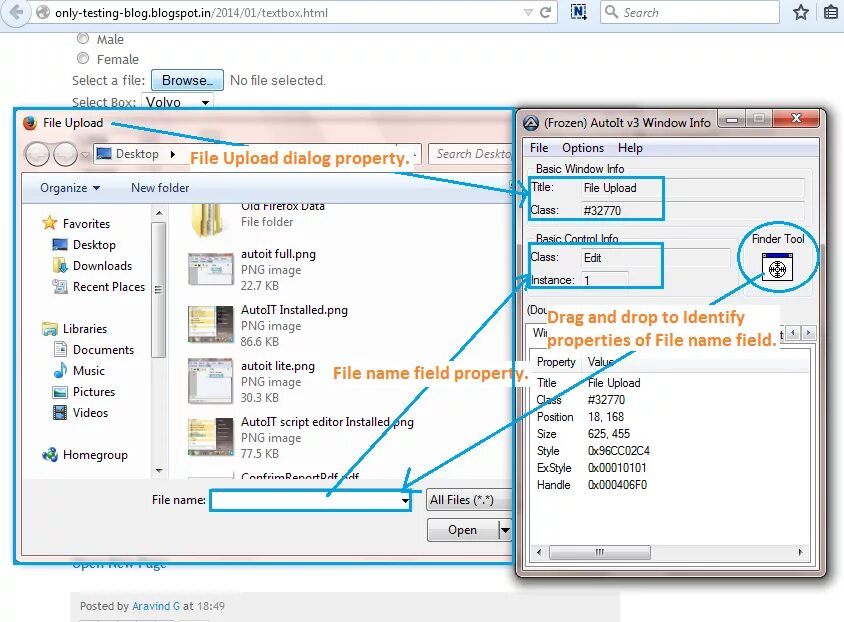Click the Property column header
This screenshot has width=844, height=622.
pos(557,362)
